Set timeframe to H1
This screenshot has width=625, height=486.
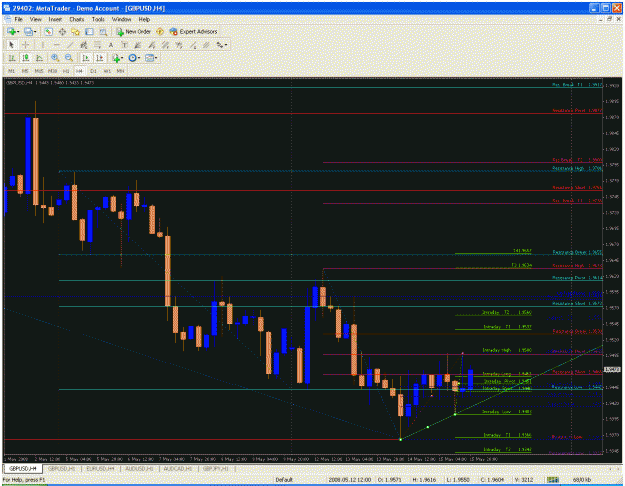(66, 71)
